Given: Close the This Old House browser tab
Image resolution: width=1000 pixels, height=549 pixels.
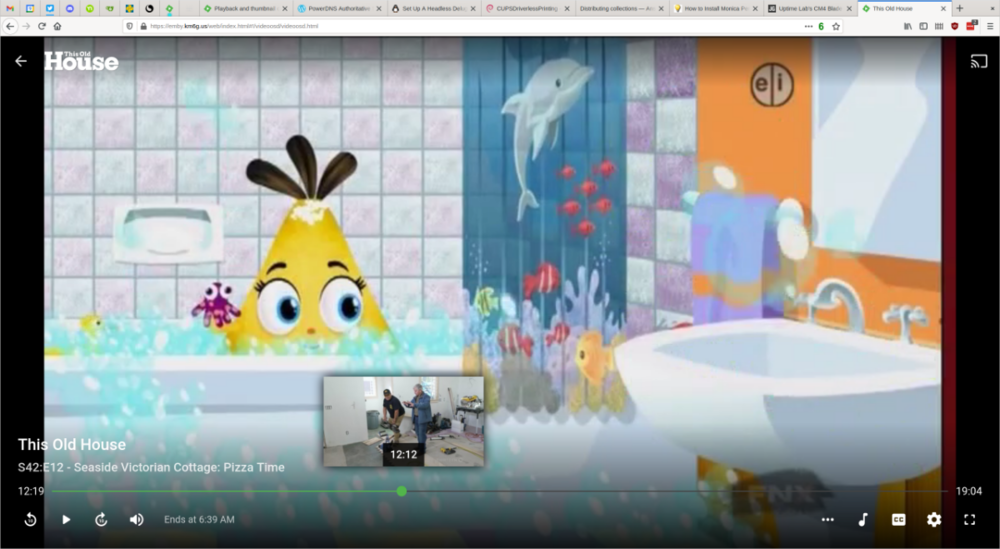Looking at the screenshot, I should tap(943, 9).
